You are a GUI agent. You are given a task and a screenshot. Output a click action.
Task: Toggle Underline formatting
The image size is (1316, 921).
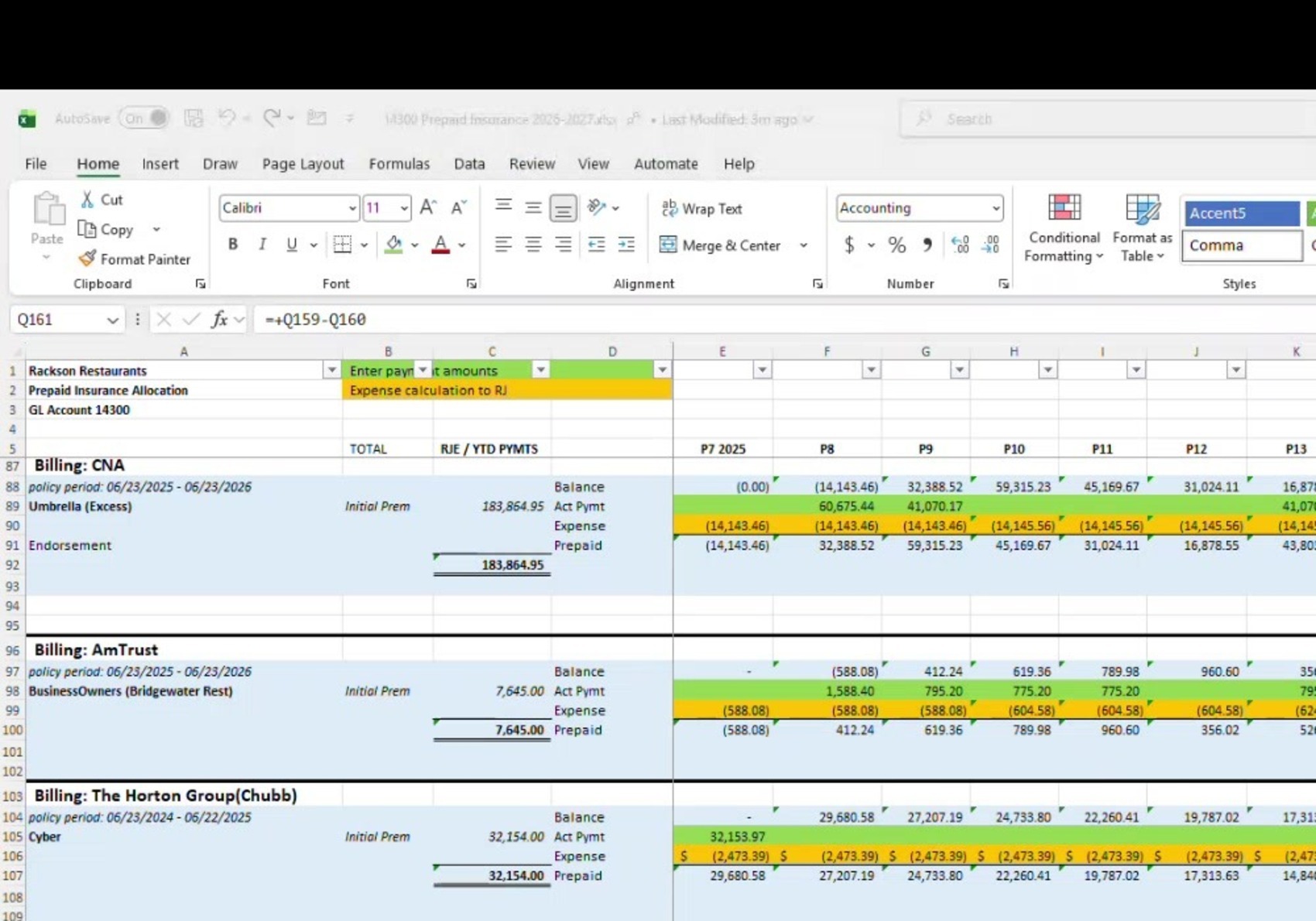pyautogui.click(x=292, y=245)
